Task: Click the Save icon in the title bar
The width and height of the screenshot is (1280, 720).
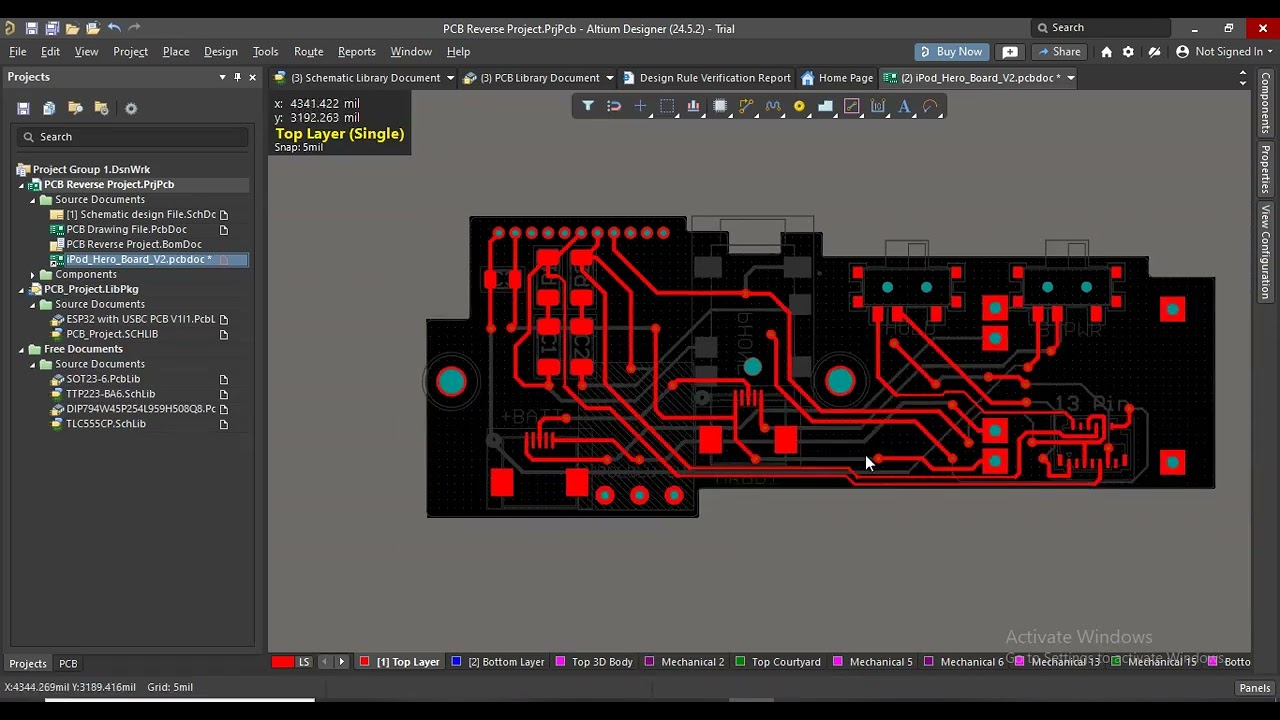Action: [x=31, y=28]
